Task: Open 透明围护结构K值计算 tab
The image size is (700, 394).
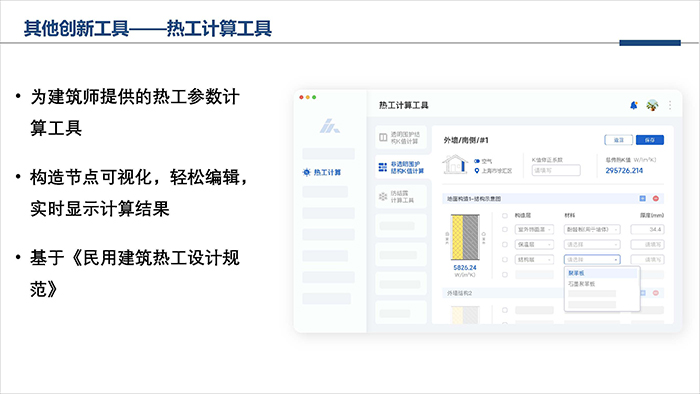Action: pos(401,137)
